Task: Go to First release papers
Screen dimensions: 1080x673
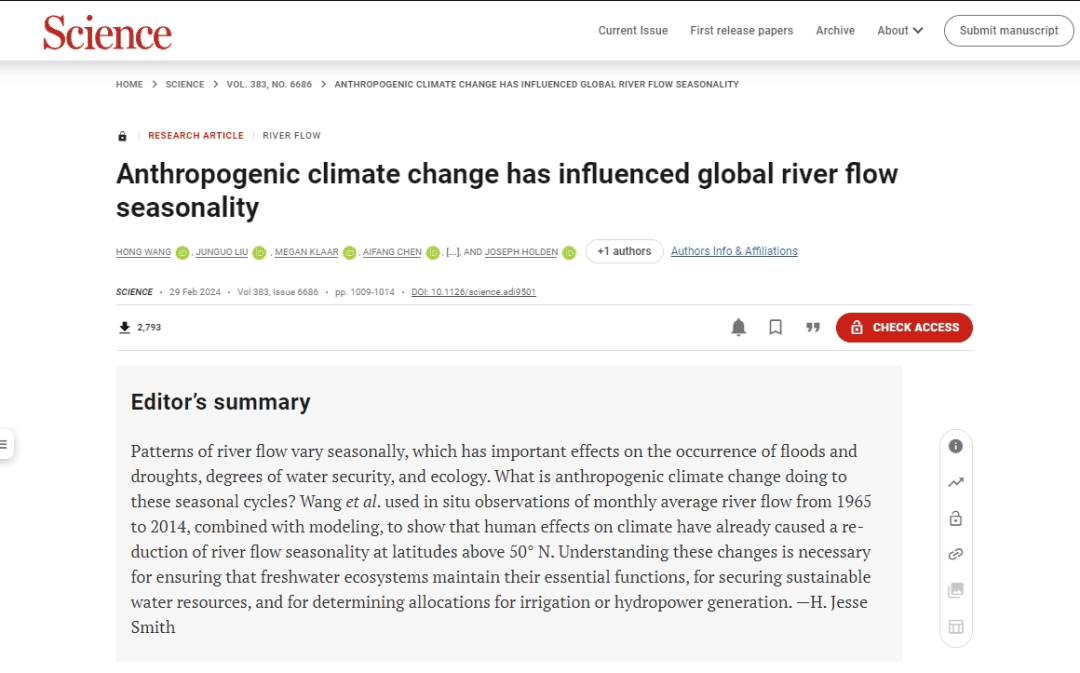Action: click(x=742, y=30)
